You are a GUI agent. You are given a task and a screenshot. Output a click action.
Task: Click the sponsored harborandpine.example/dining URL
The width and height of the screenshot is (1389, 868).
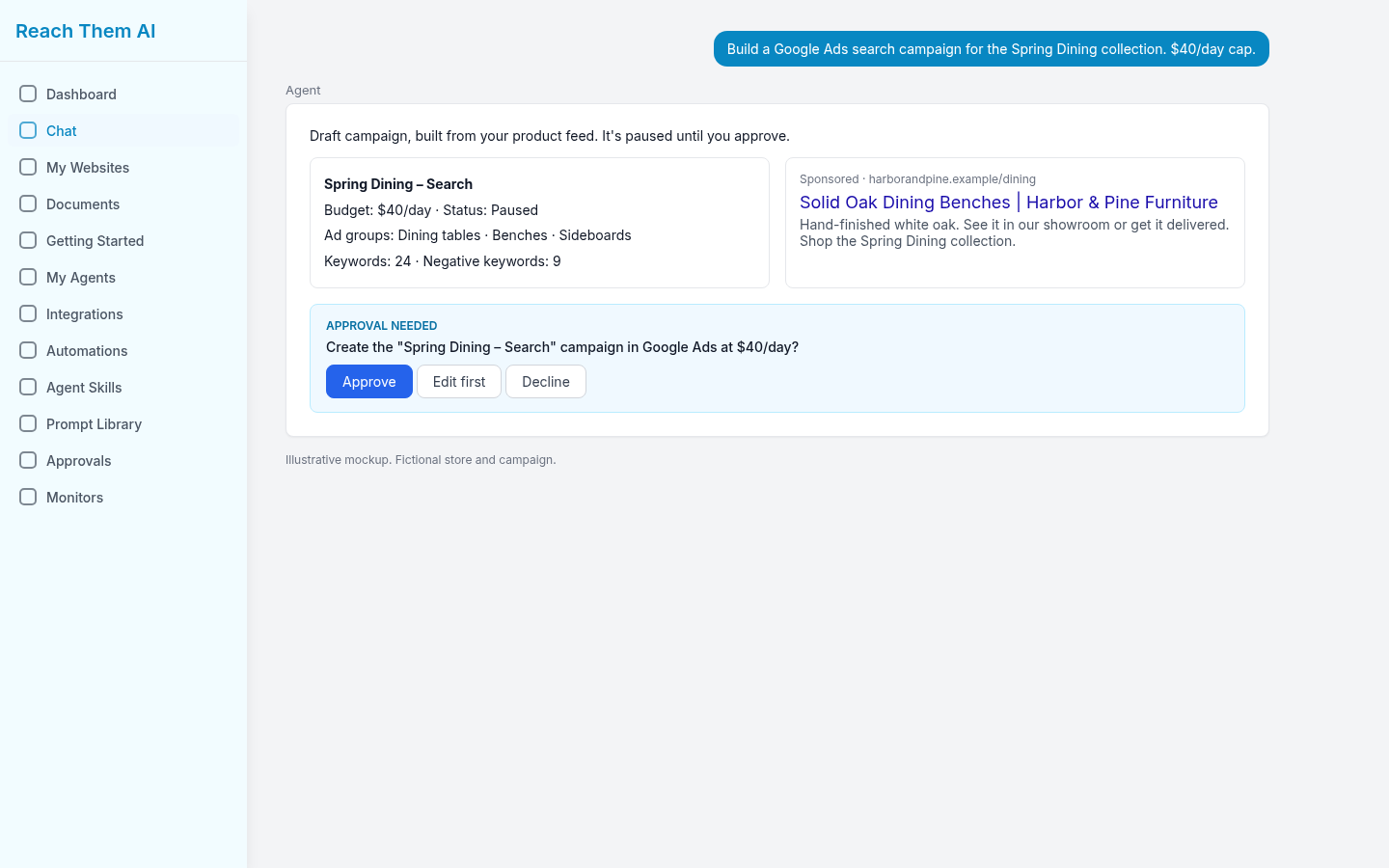pyautogui.click(x=917, y=179)
